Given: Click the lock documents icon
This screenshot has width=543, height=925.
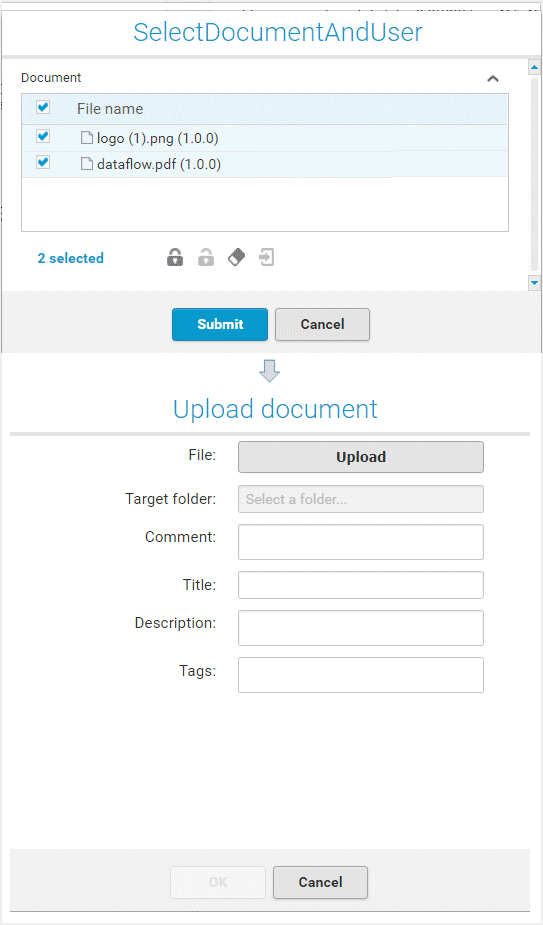Looking at the screenshot, I should pyautogui.click(x=175, y=258).
